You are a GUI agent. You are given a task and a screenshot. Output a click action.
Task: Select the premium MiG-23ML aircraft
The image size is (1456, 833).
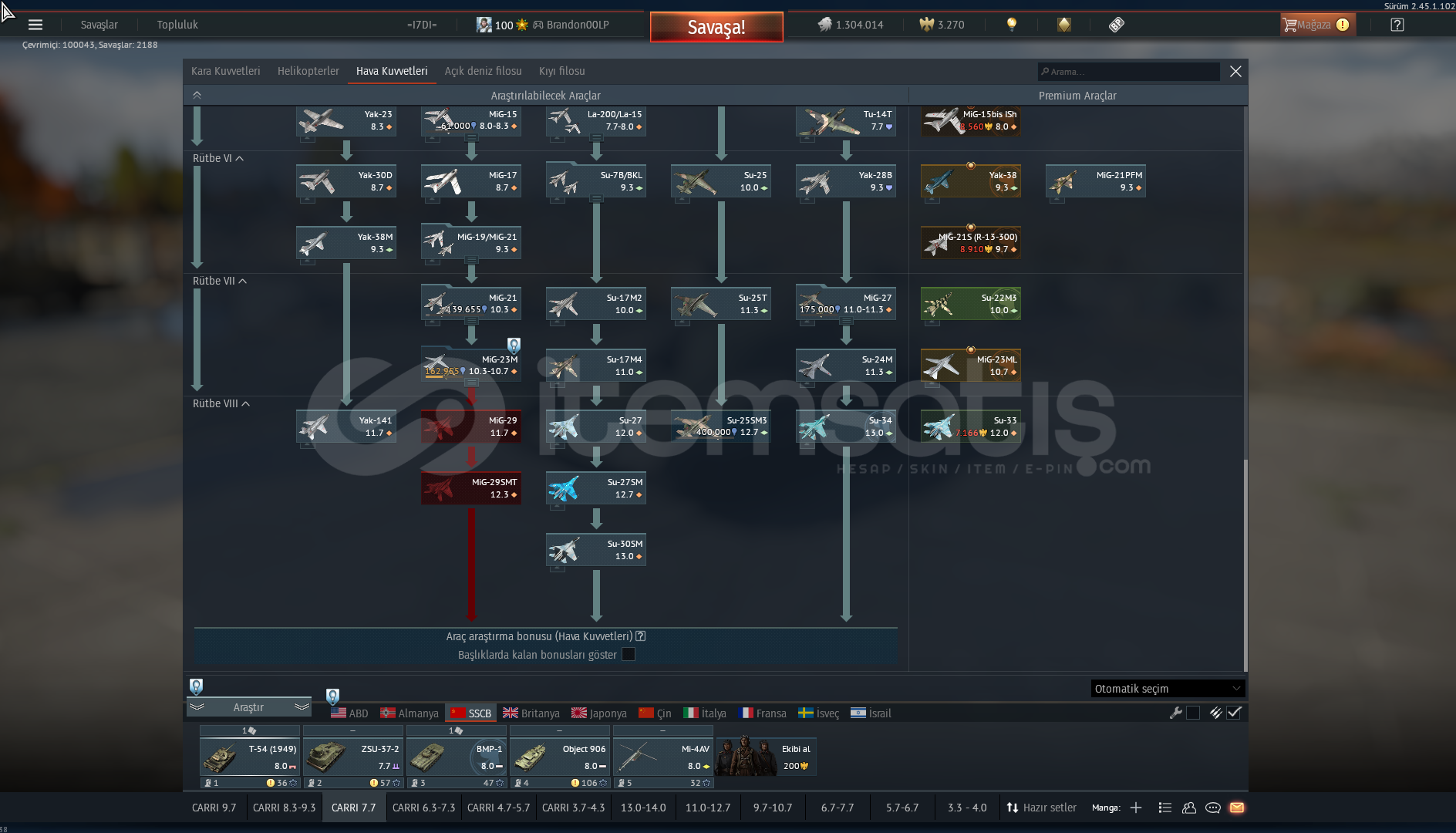click(971, 365)
